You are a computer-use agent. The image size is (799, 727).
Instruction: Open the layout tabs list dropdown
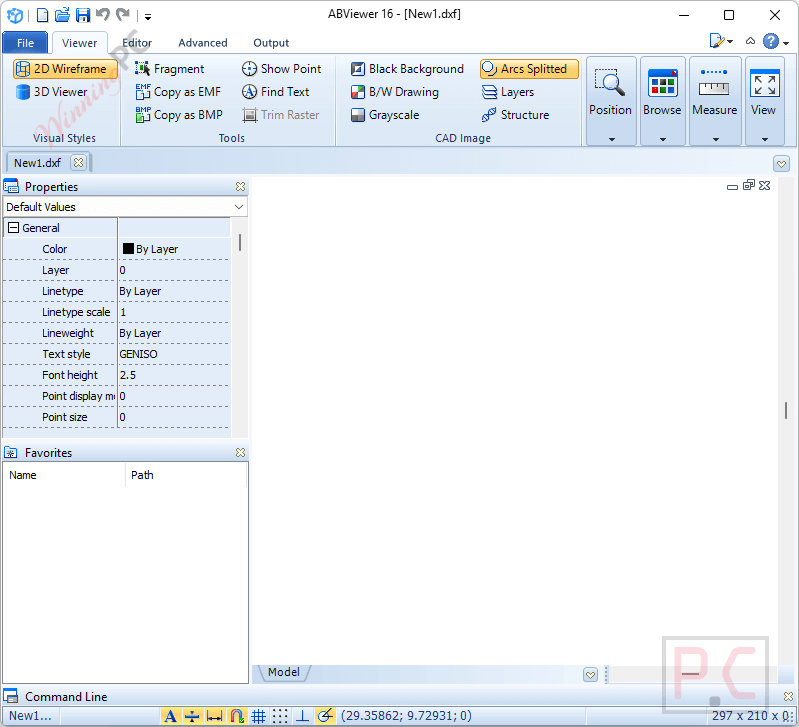click(590, 675)
